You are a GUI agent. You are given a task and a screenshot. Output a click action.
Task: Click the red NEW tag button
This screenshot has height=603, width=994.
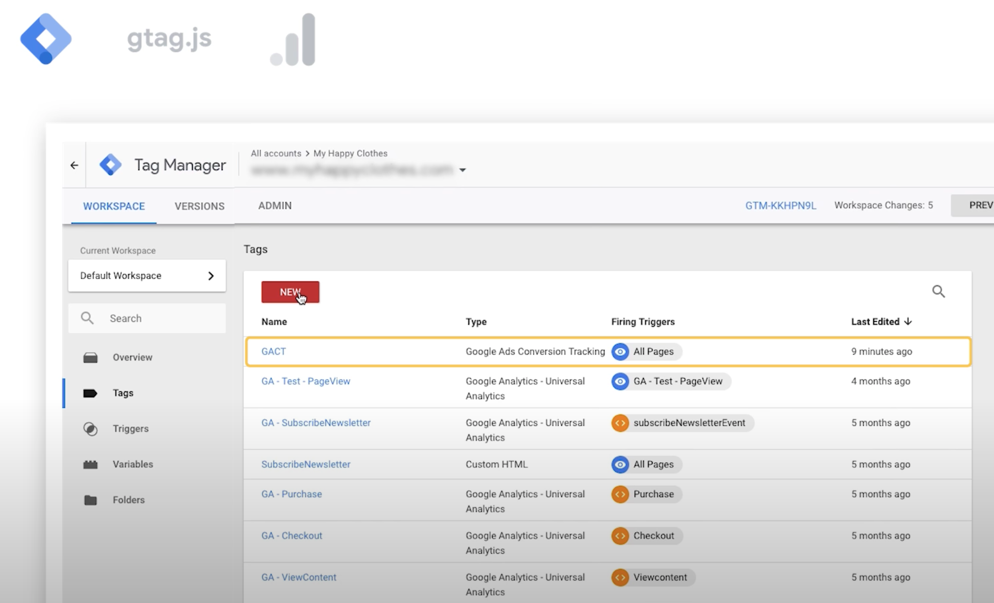(290, 292)
